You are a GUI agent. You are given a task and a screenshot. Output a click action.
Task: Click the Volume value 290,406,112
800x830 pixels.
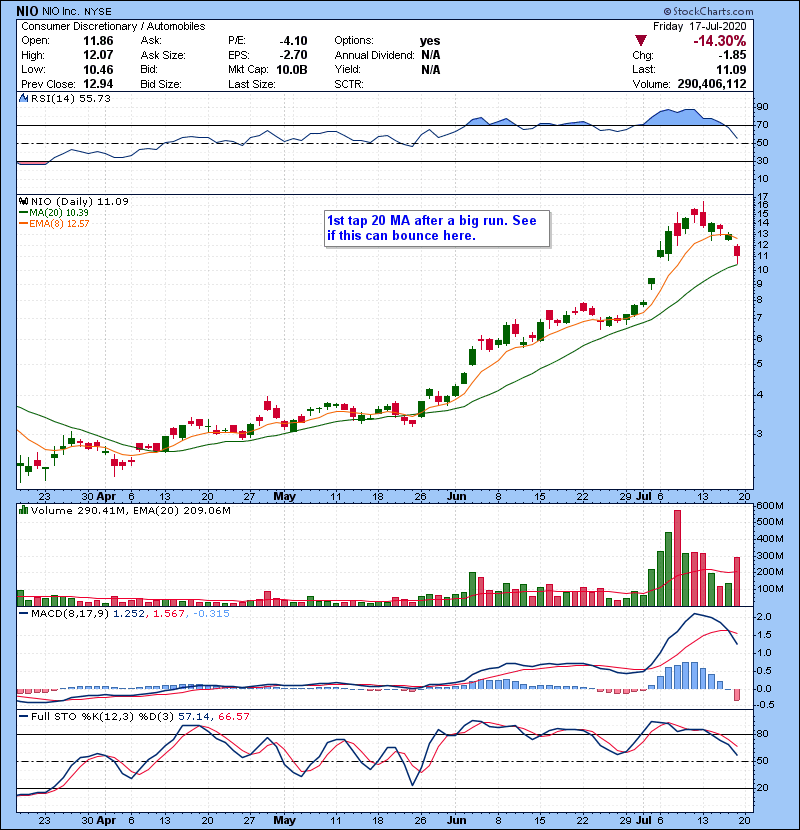[712, 84]
